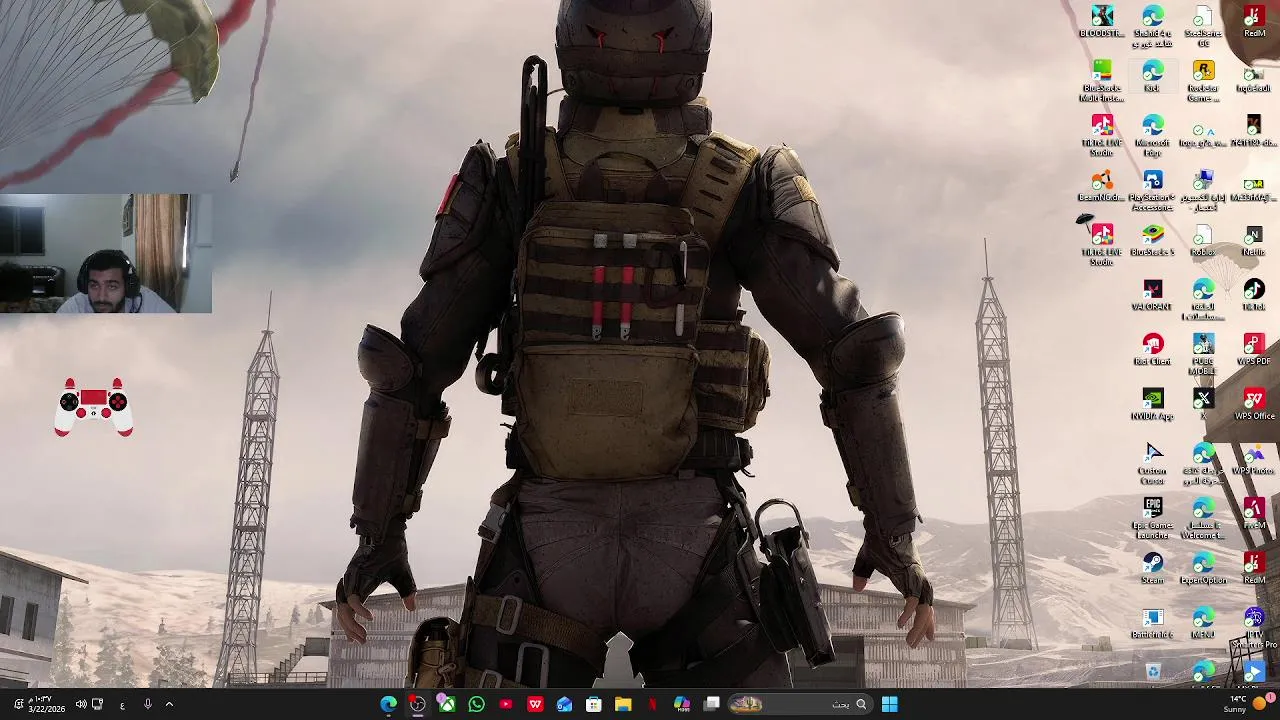Open BlueStacks Multi-Instance Manager shortcut

tap(1101, 80)
